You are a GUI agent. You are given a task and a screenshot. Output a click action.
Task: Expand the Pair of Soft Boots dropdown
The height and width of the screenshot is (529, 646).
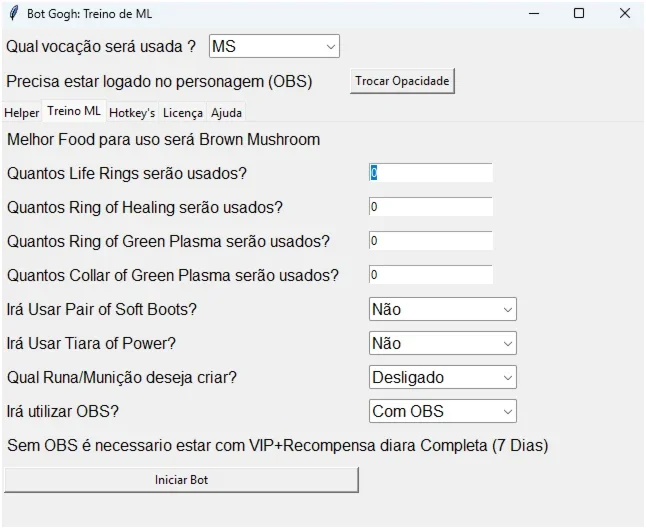(442, 309)
